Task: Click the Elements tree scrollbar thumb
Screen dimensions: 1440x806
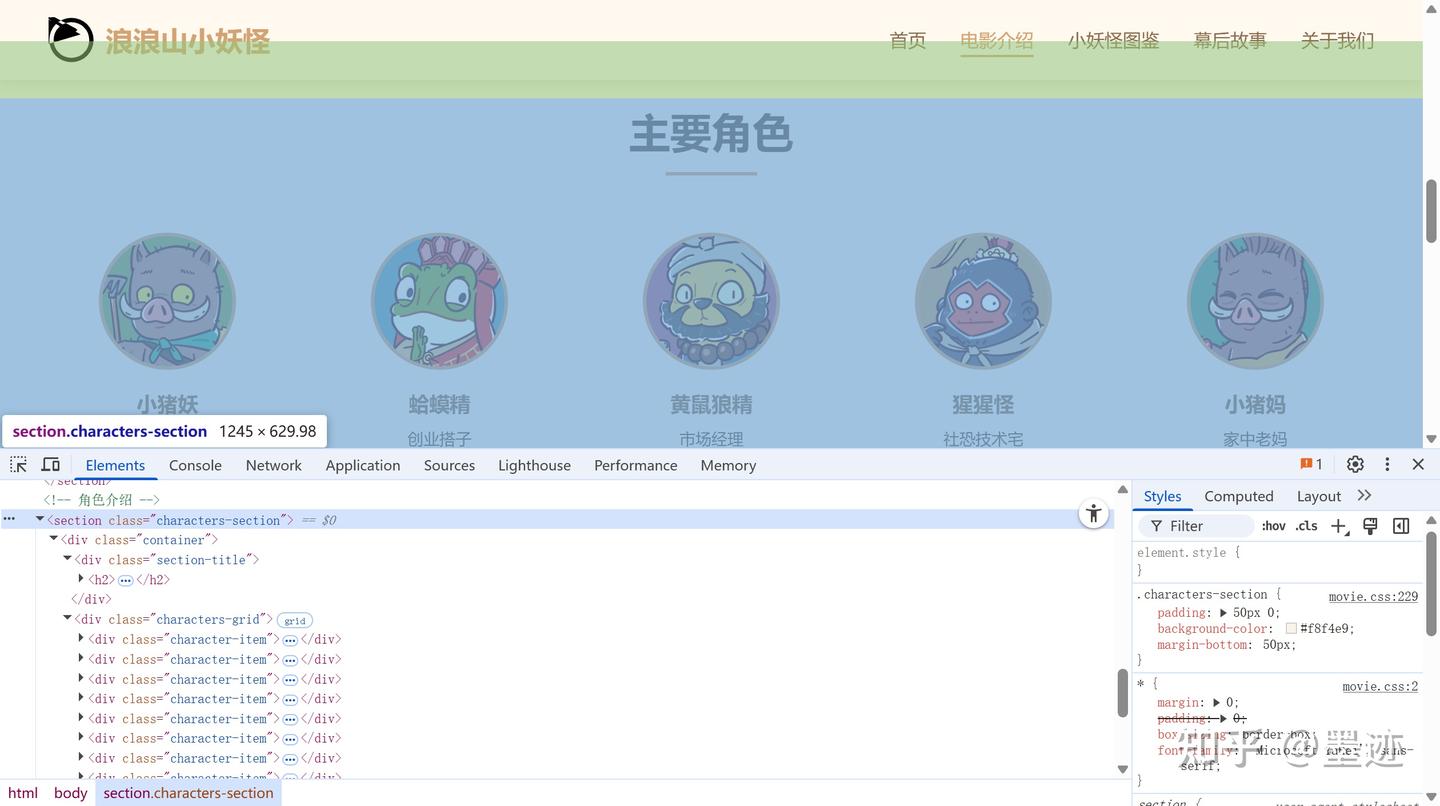Action: 1123,693
